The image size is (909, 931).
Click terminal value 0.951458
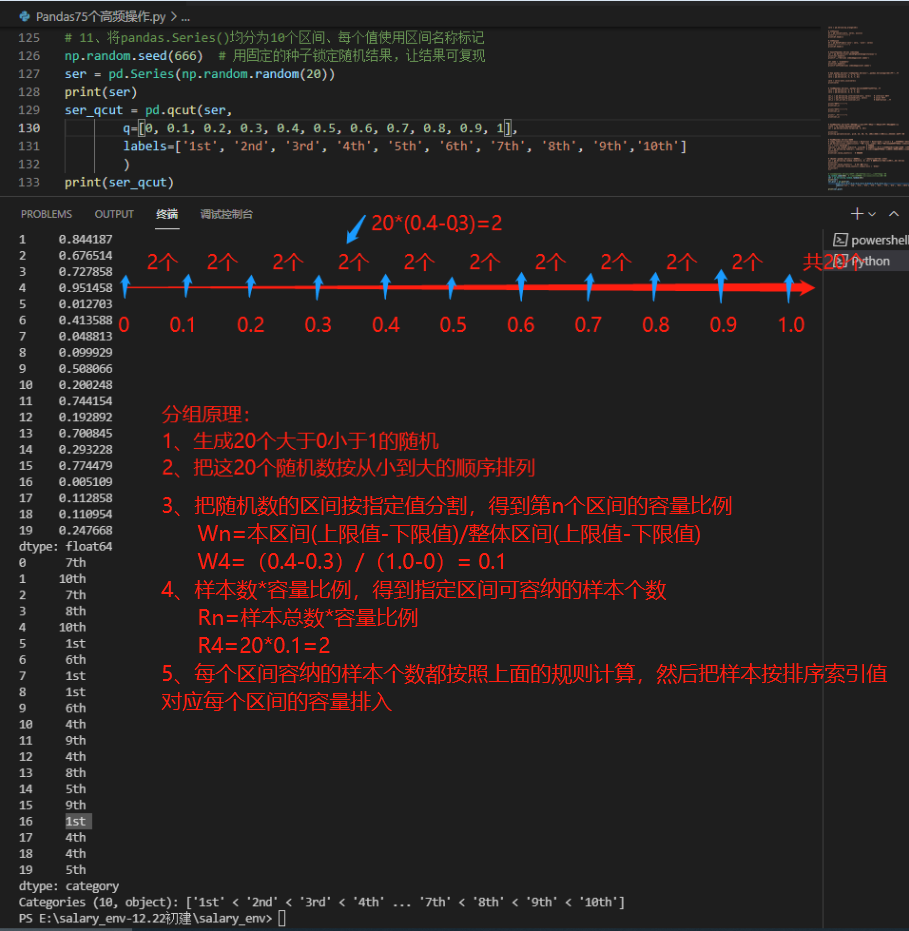(x=85, y=288)
